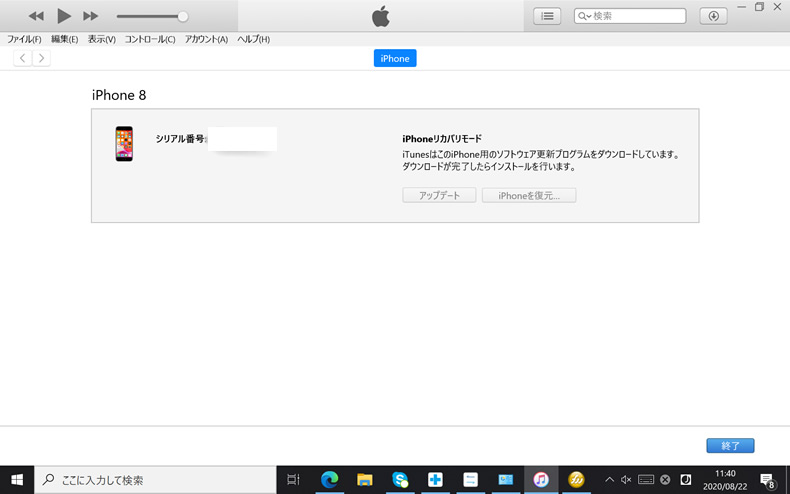
Task: Open File Explorer from taskbar
Action: (x=365, y=480)
